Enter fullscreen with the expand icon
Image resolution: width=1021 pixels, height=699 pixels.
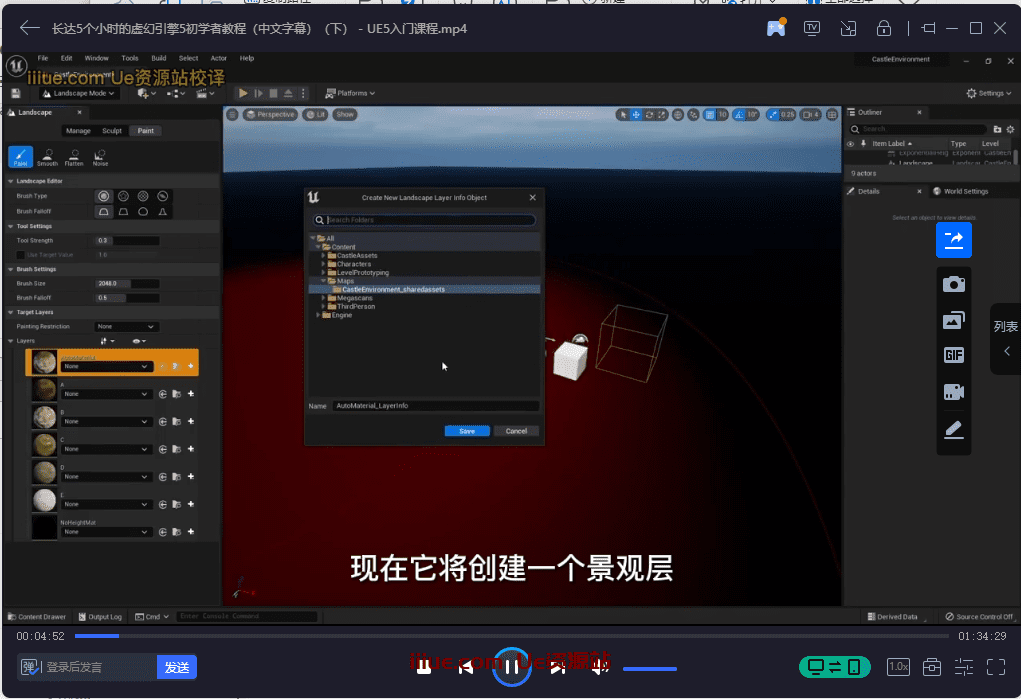996,666
